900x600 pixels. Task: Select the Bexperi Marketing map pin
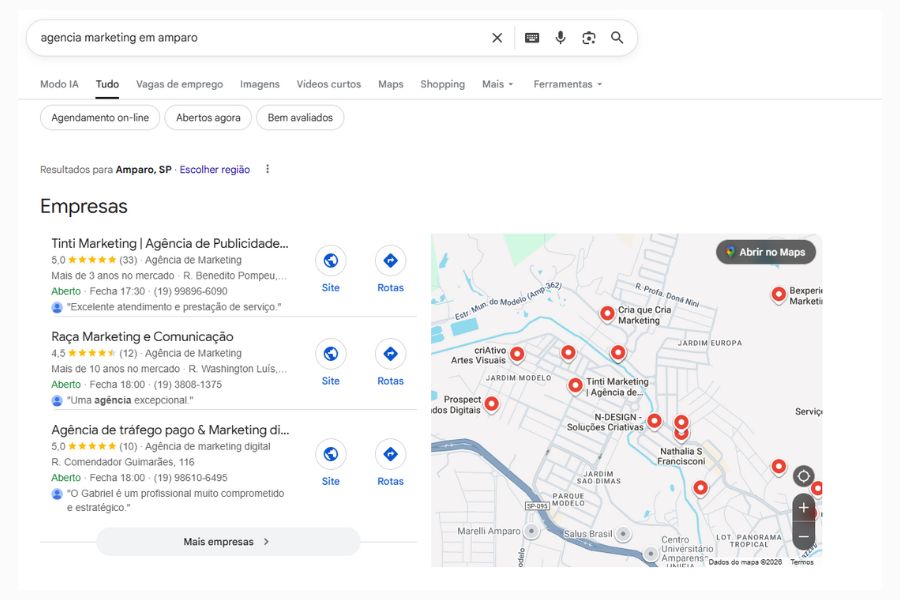click(x=778, y=295)
